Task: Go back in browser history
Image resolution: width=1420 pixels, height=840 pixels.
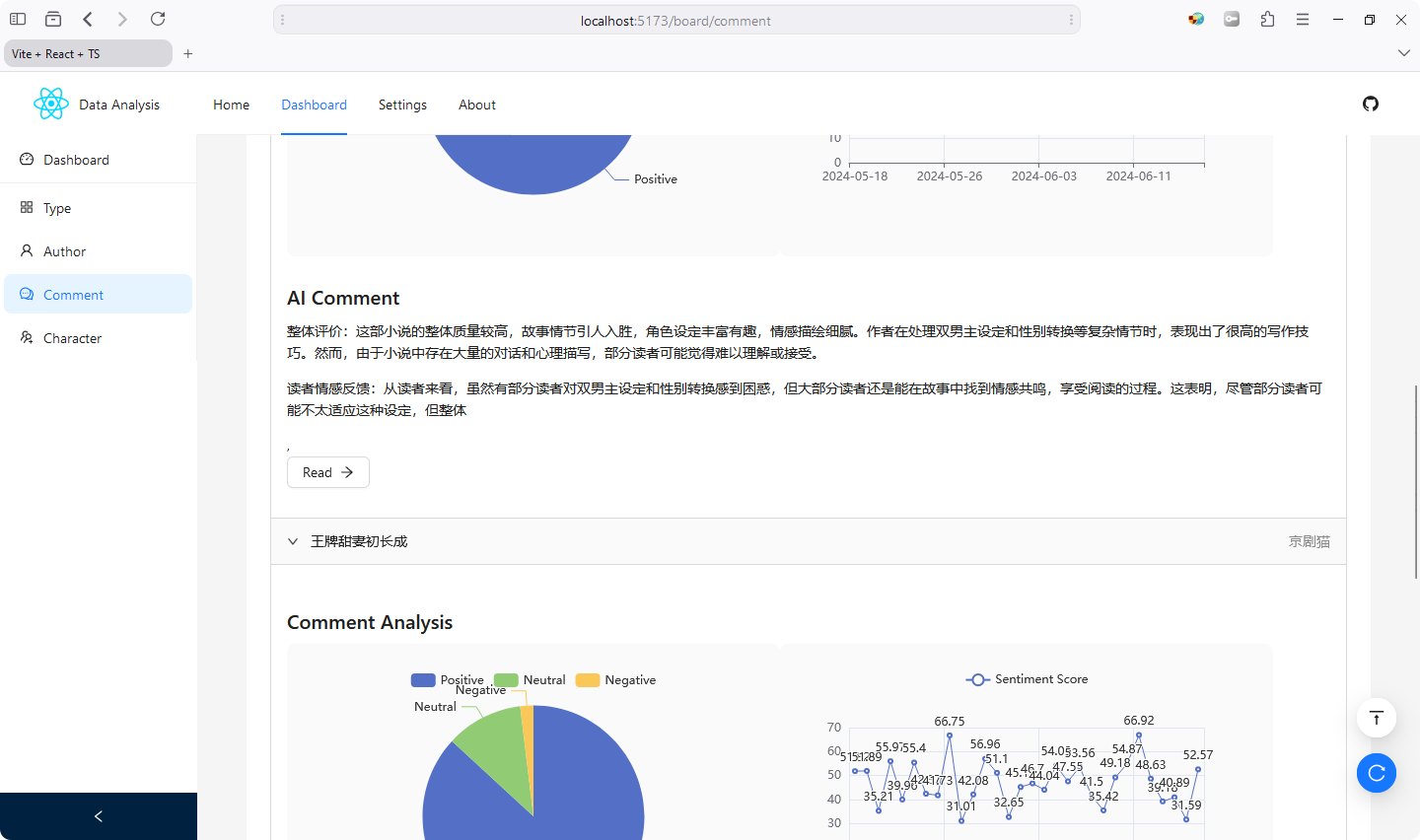Action: click(88, 19)
